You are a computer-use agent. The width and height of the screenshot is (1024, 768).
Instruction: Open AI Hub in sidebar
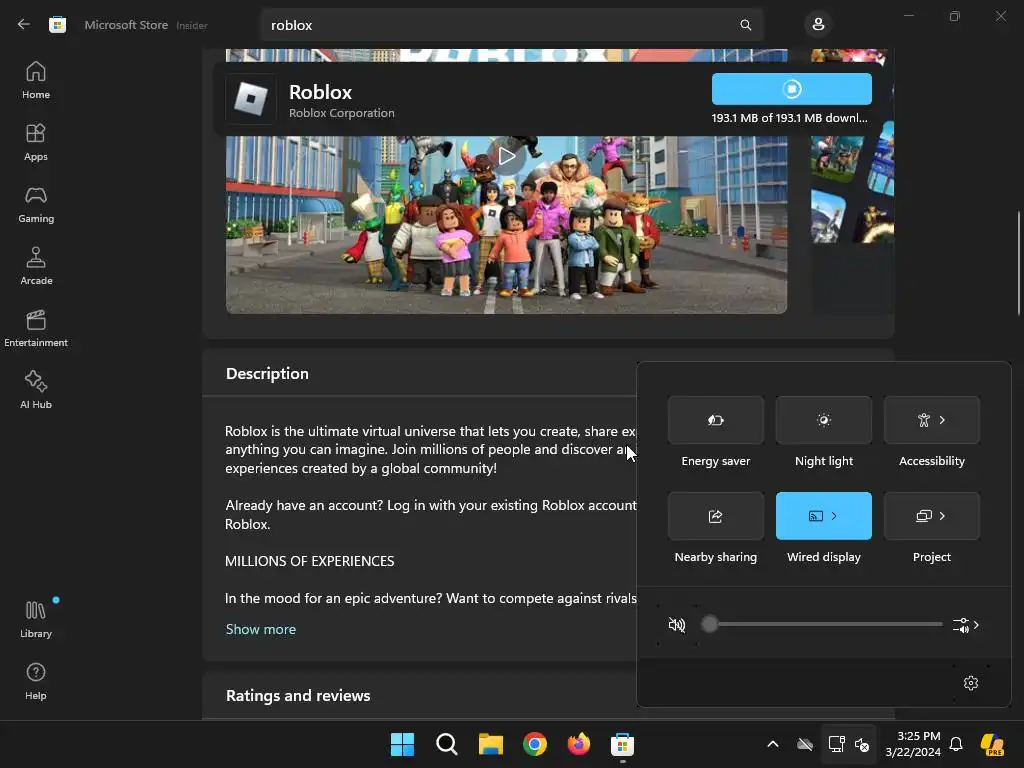click(x=36, y=390)
